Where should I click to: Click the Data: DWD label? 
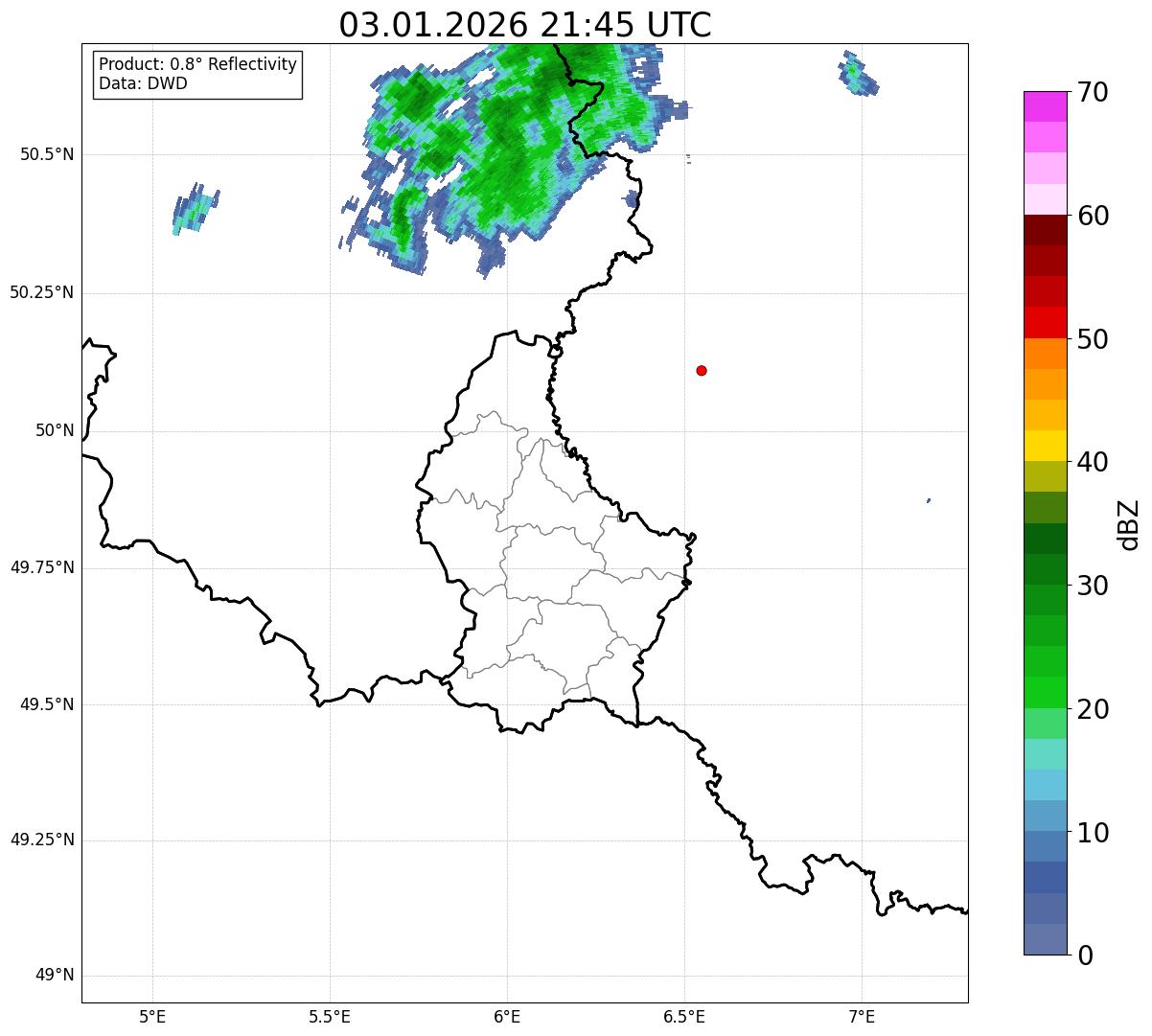[x=143, y=83]
